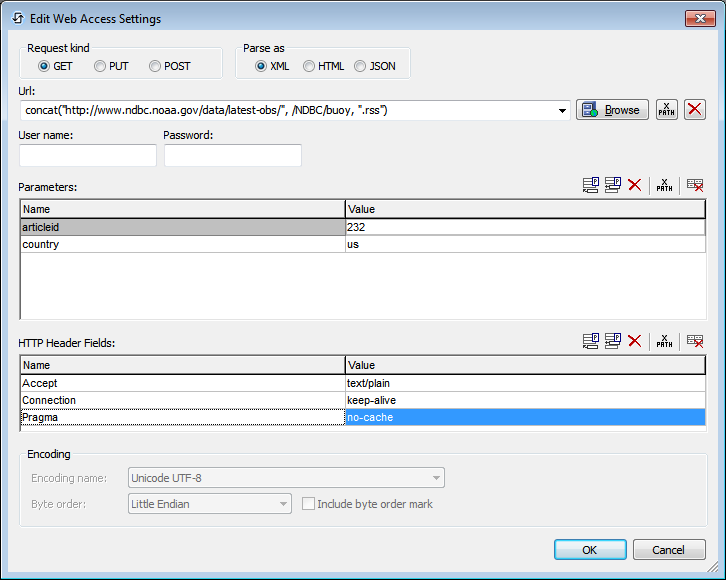Choose JSON in Parse as options

coord(360,66)
